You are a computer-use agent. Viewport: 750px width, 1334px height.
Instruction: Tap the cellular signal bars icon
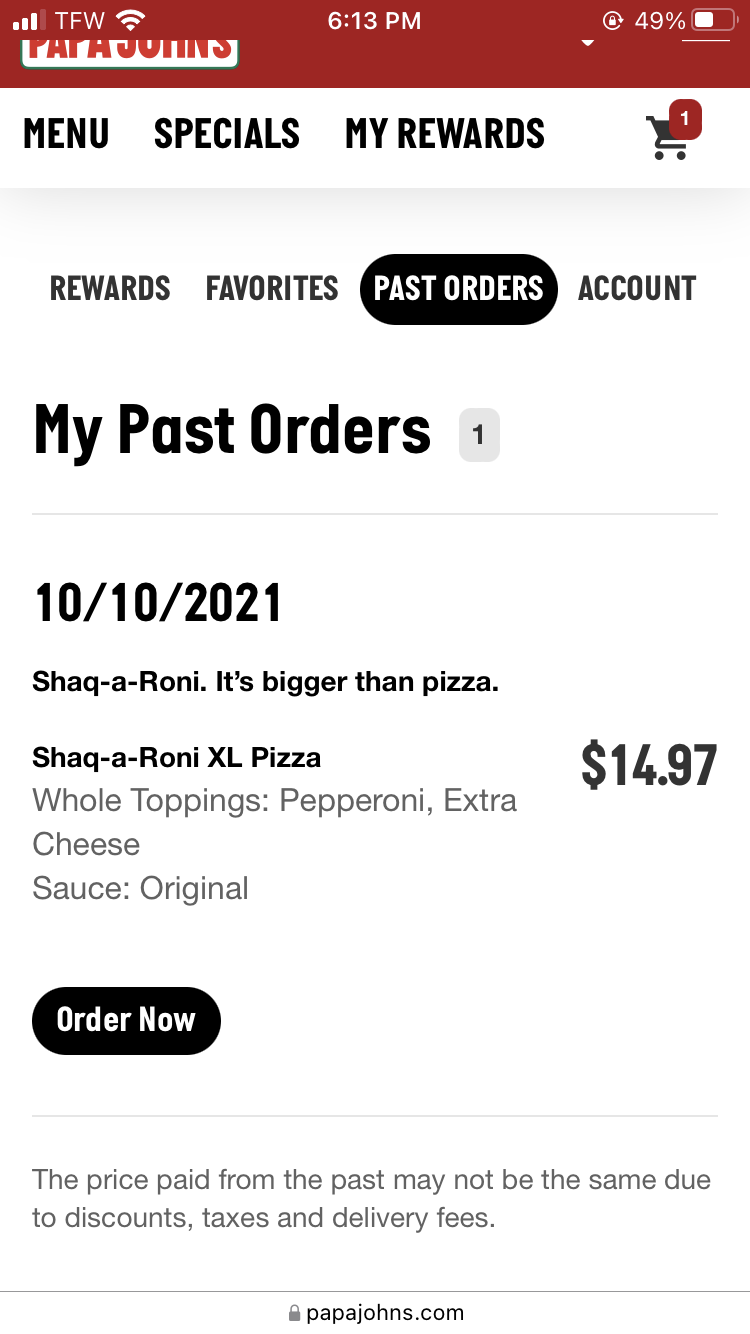click(x=30, y=20)
